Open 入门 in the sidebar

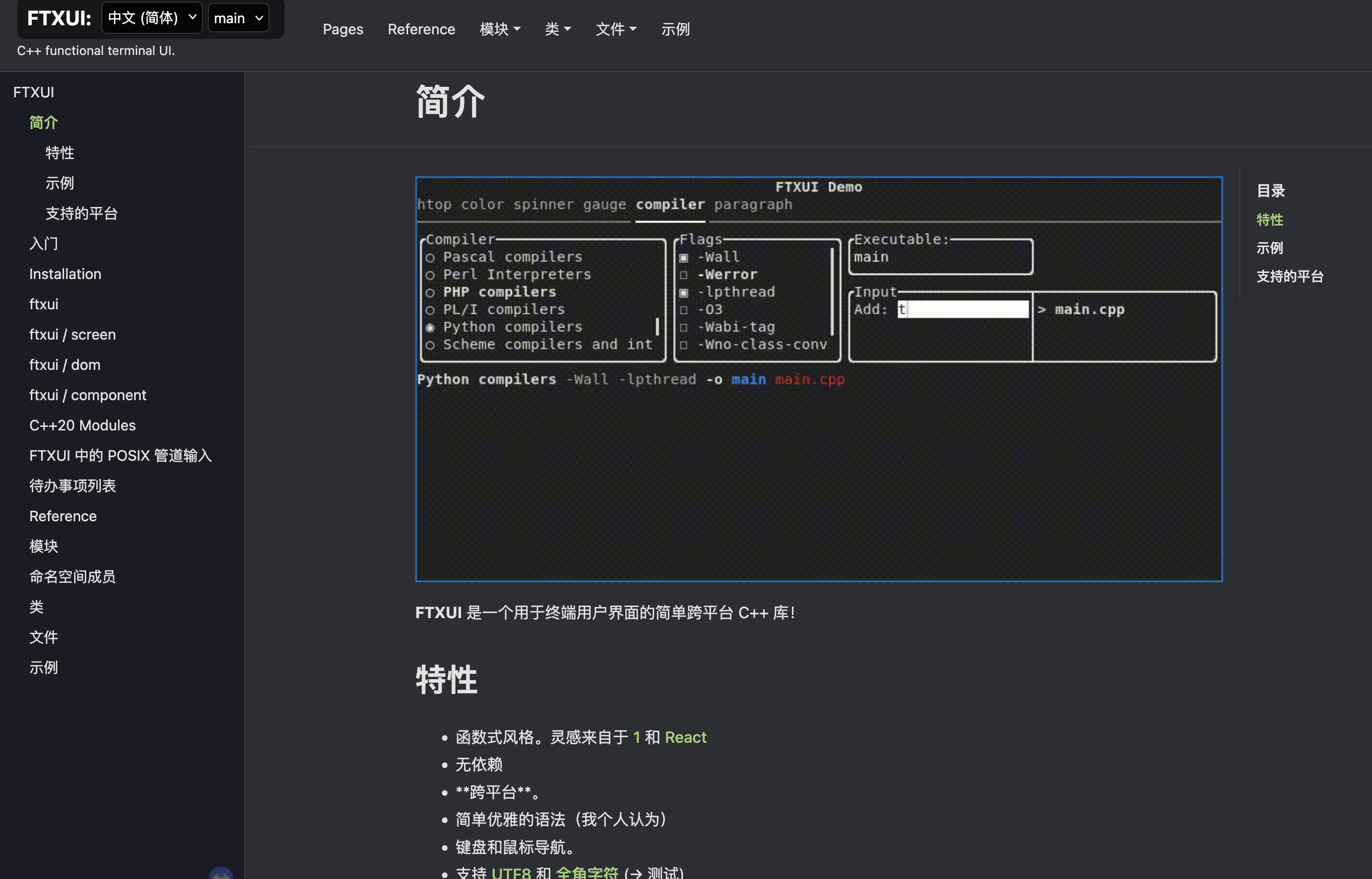(x=43, y=244)
